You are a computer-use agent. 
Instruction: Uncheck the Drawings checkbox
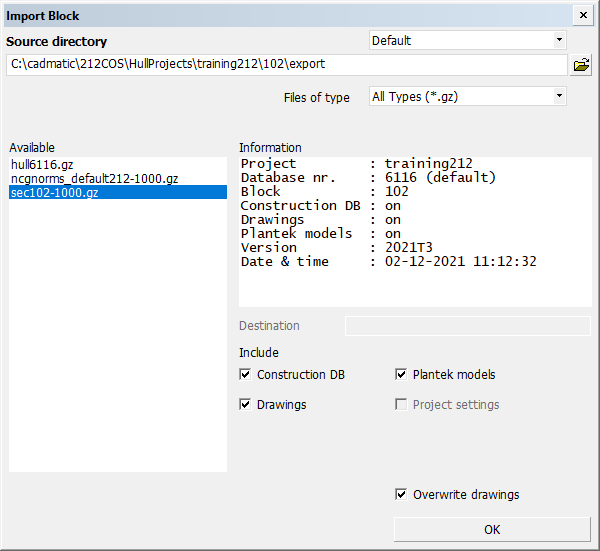click(245, 404)
